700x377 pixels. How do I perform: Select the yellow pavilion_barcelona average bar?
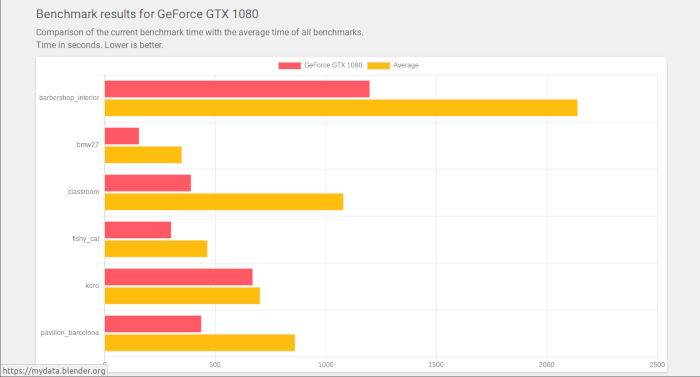click(200, 343)
